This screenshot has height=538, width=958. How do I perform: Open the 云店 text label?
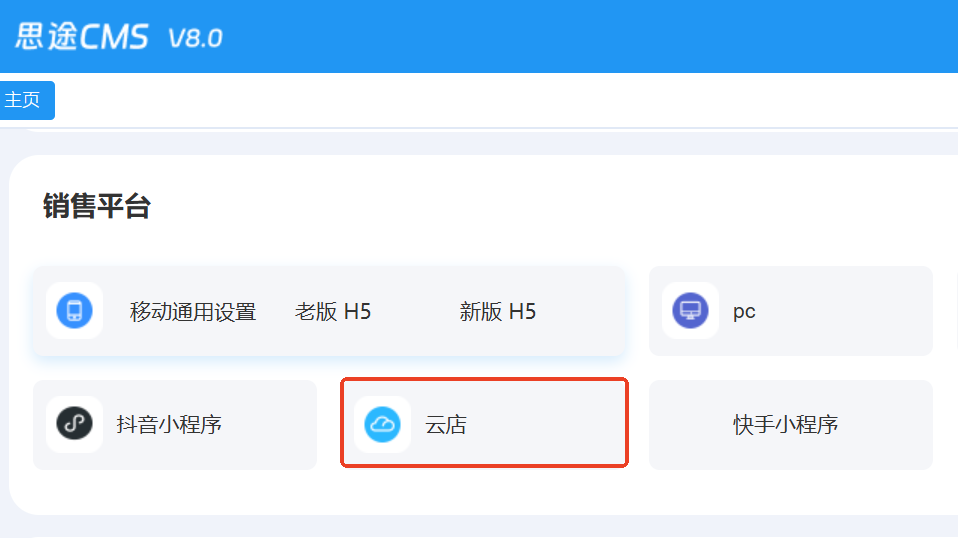(x=446, y=425)
